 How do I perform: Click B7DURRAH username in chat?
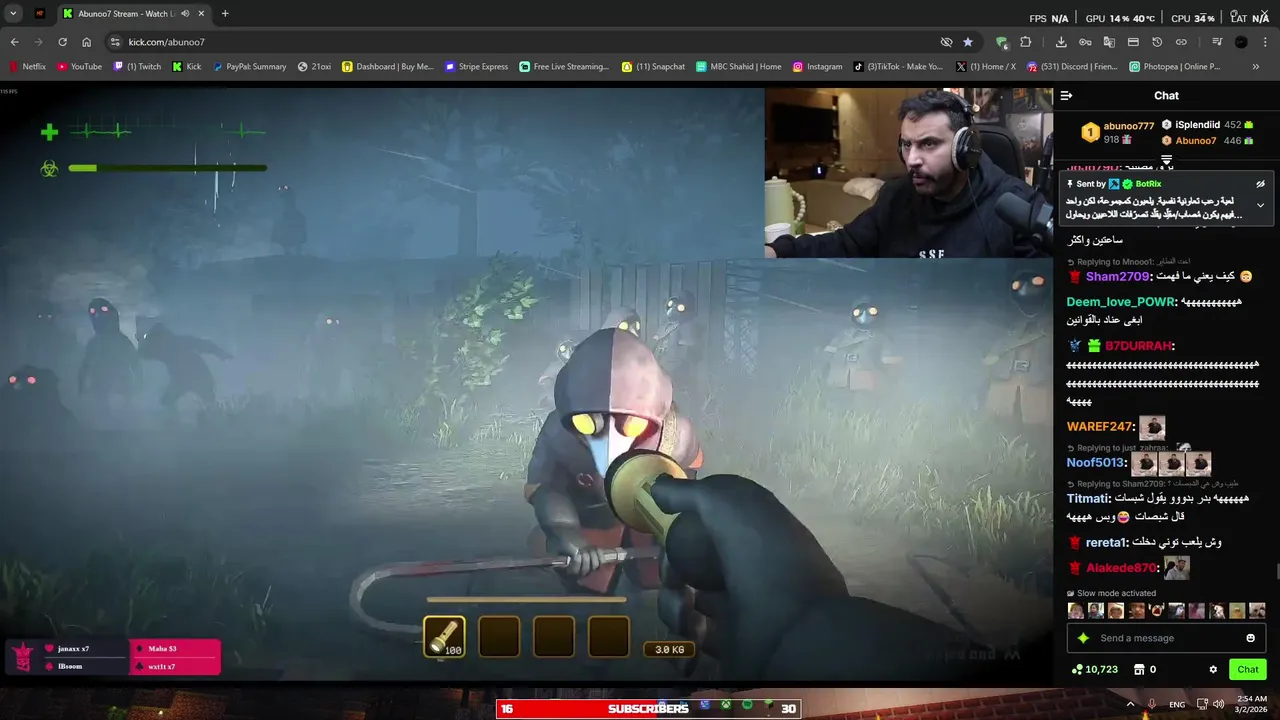1138,346
